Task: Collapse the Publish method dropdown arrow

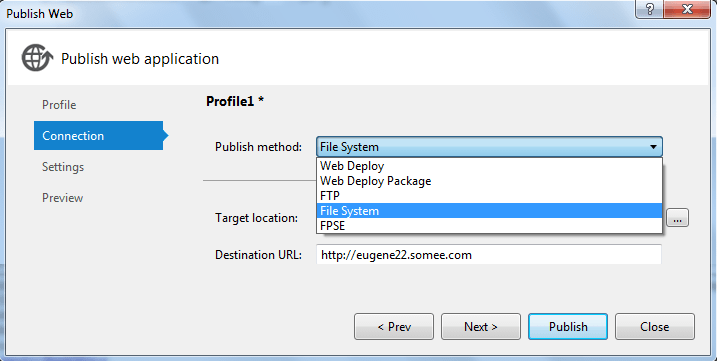Action: pyautogui.click(x=653, y=147)
